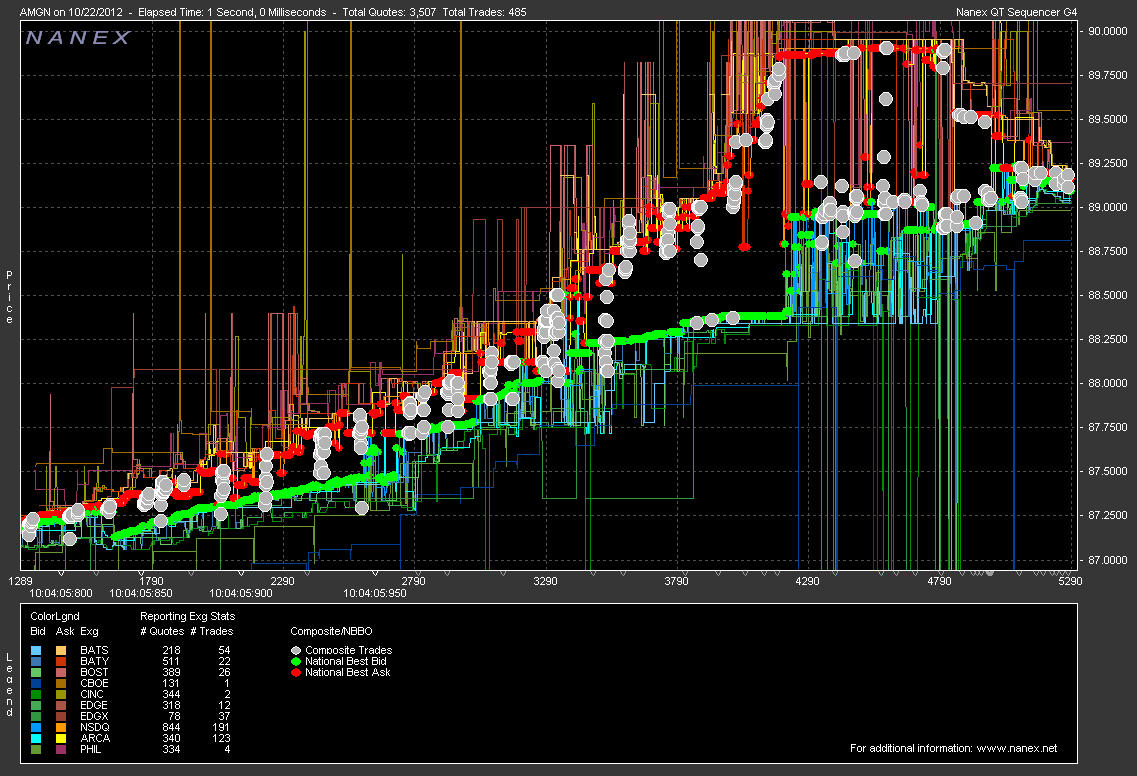Click the National Best Ask red marker
Screen dimensions: 1137x776
[x=296, y=672]
